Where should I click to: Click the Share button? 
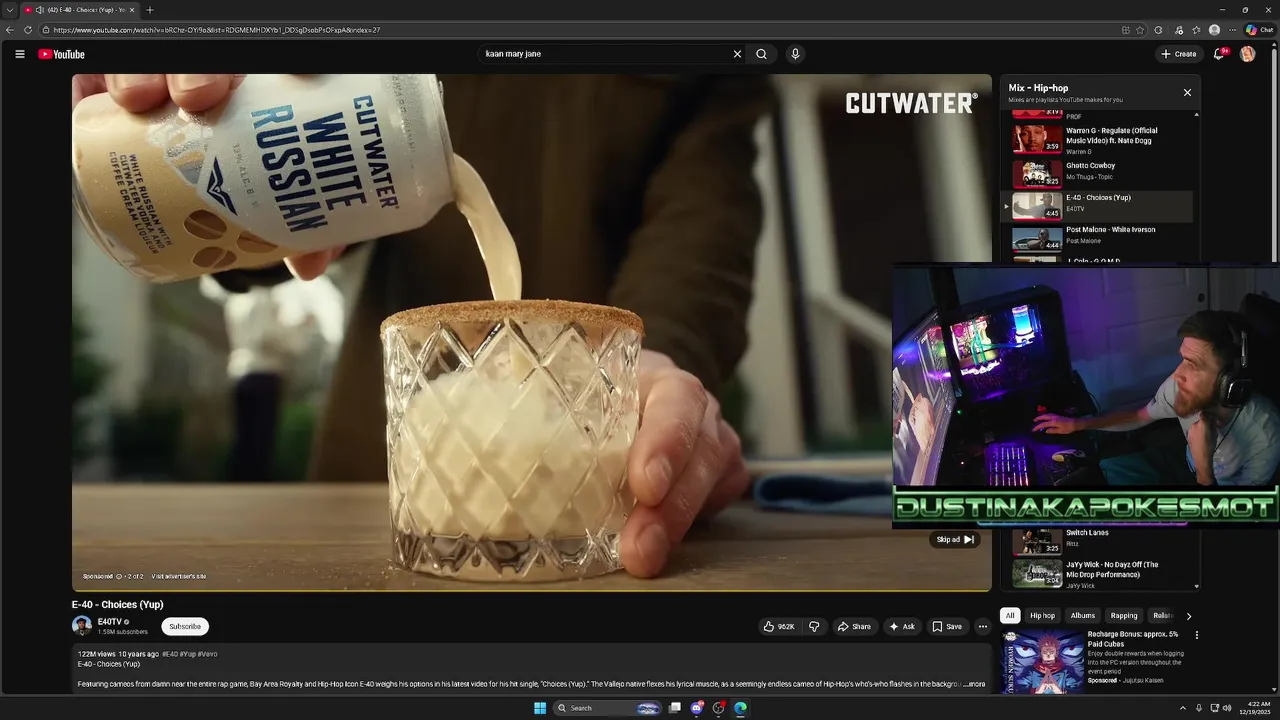coord(854,627)
